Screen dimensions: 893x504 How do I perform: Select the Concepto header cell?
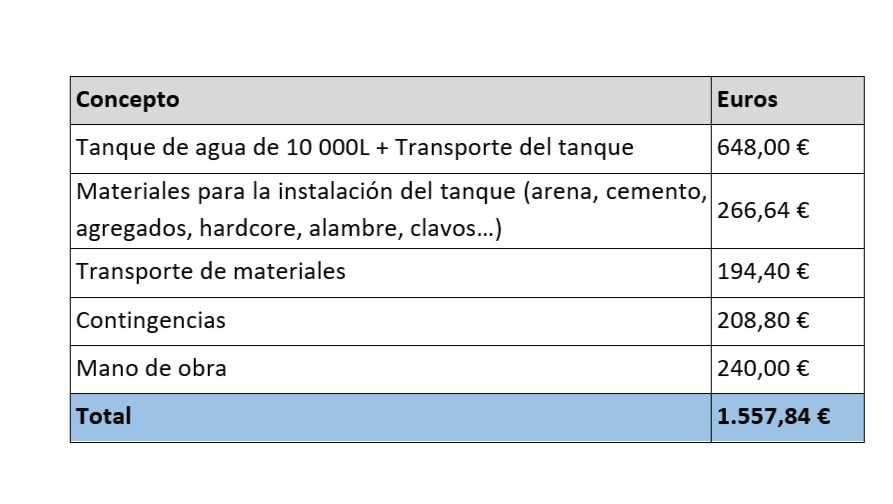tap(391, 100)
